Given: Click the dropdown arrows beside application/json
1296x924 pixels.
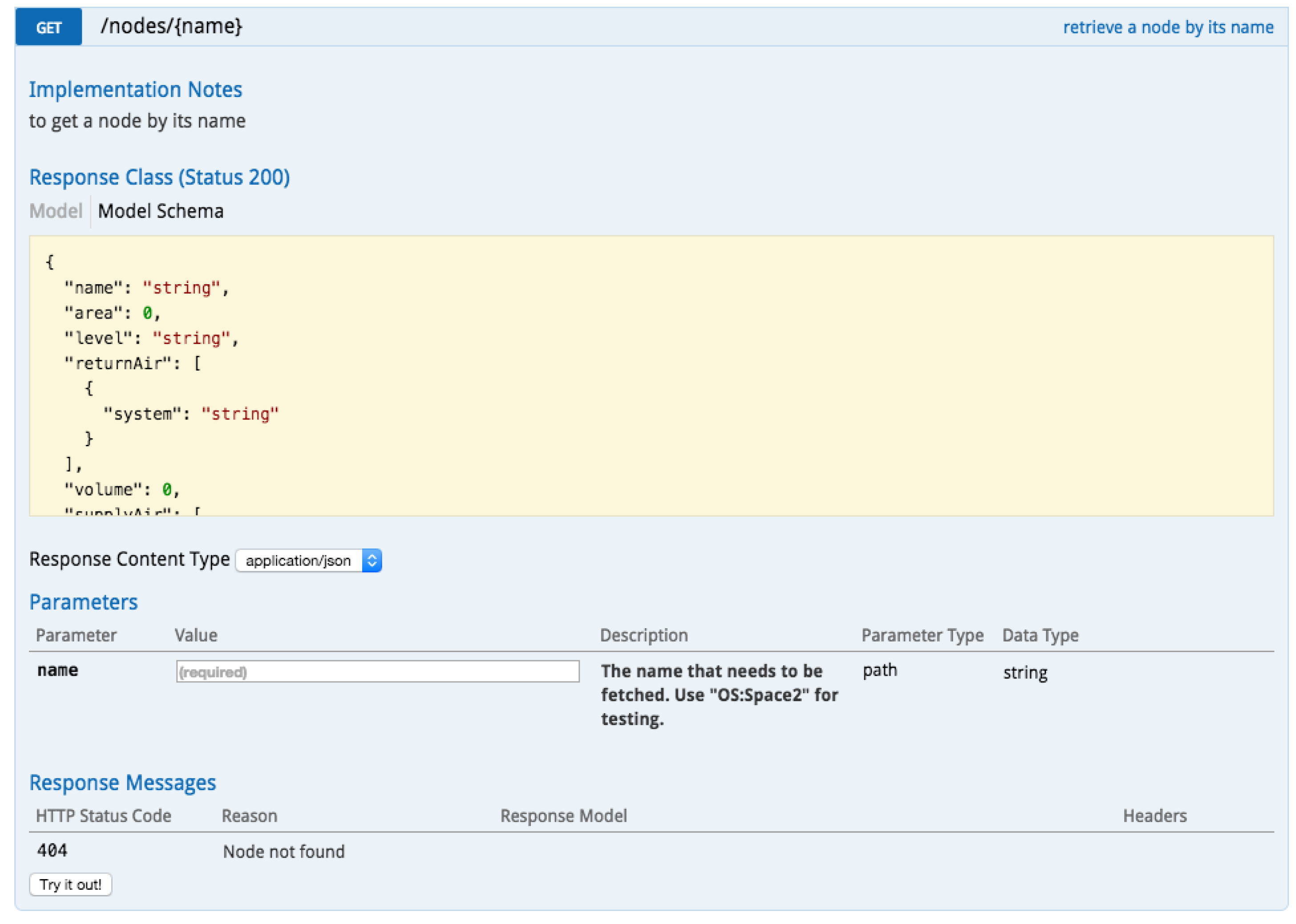Looking at the screenshot, I should [371, 561].
